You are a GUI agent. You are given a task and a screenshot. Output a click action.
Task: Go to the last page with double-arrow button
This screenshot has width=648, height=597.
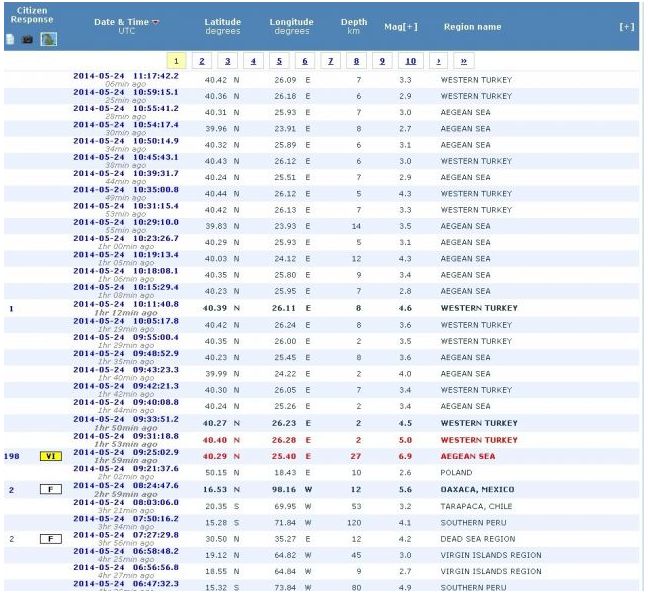(x=463, y=61)
